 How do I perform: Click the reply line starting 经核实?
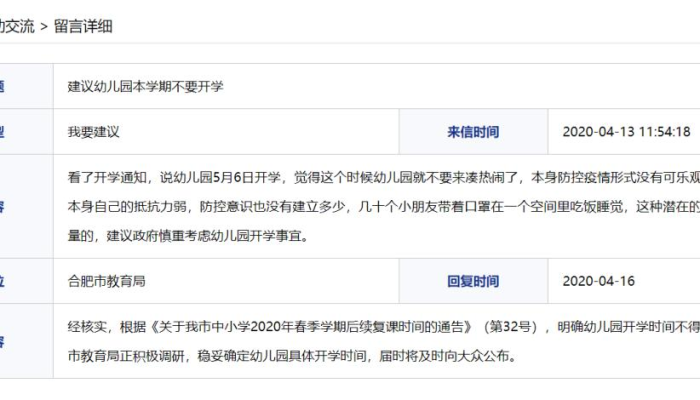383,327
